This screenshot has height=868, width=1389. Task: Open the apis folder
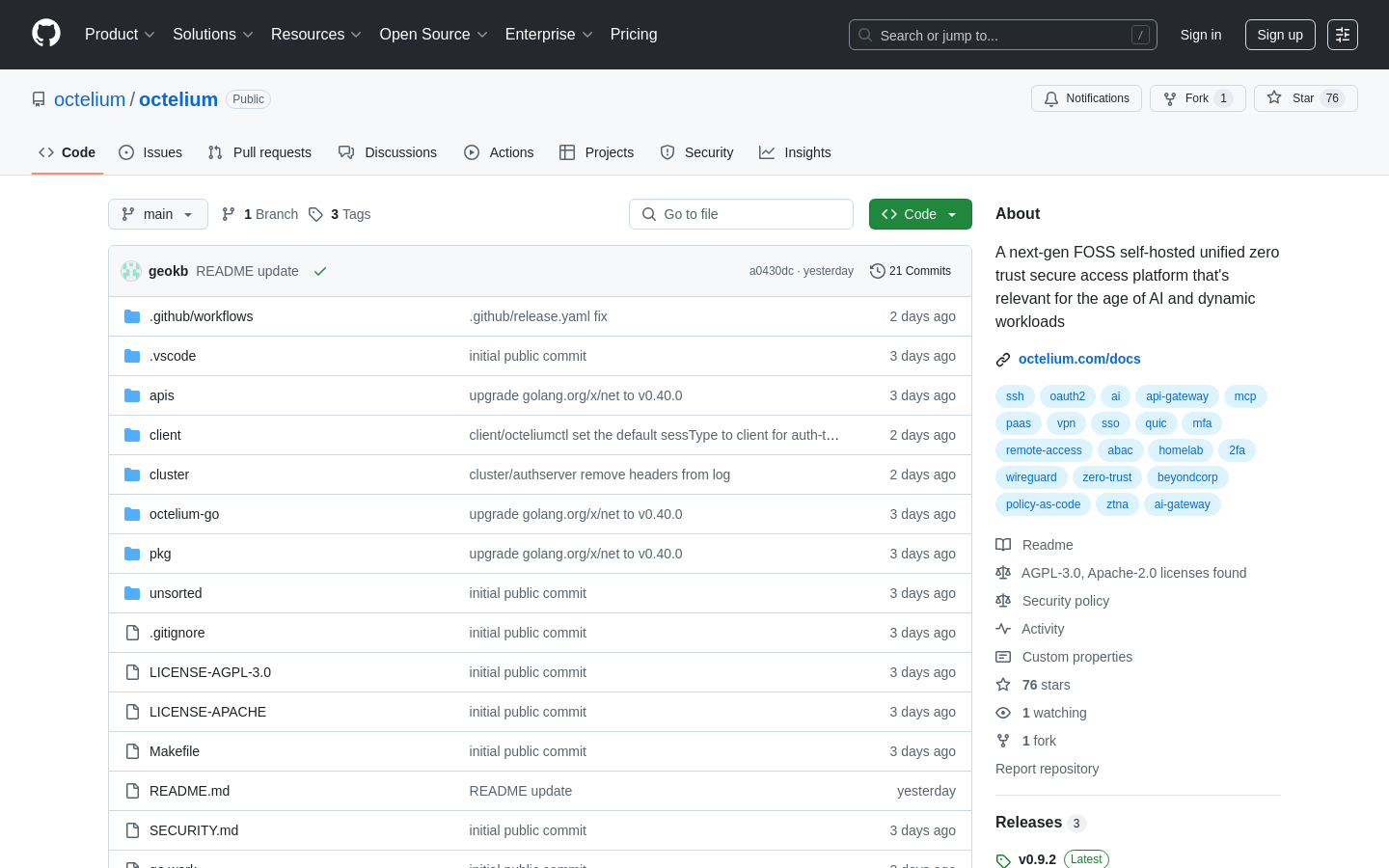[162, 395]
